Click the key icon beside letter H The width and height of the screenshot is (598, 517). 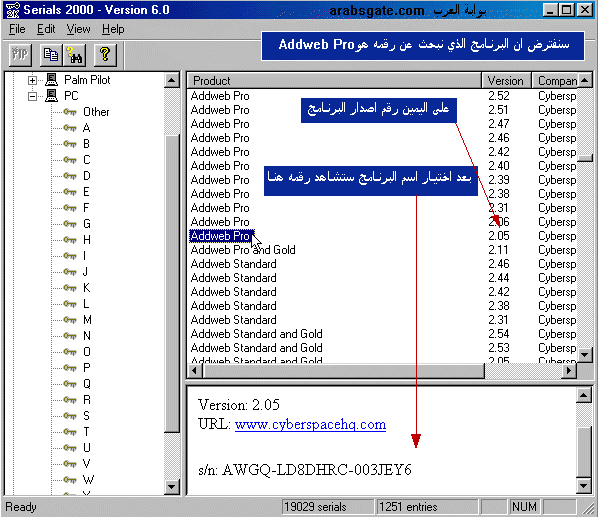tap(70, 240)
